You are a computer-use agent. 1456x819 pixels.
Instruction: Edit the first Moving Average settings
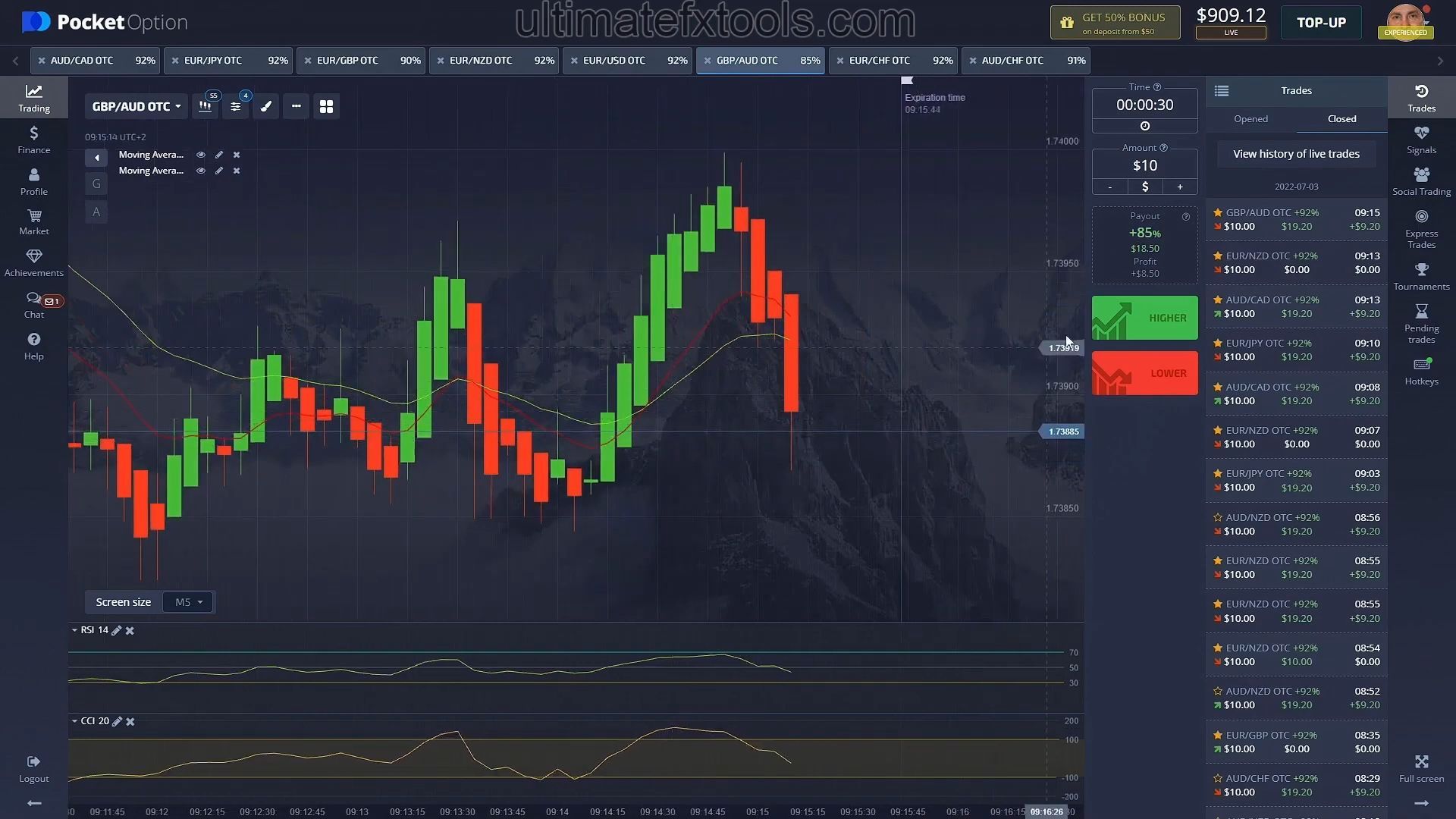click(x=219, y=155)
